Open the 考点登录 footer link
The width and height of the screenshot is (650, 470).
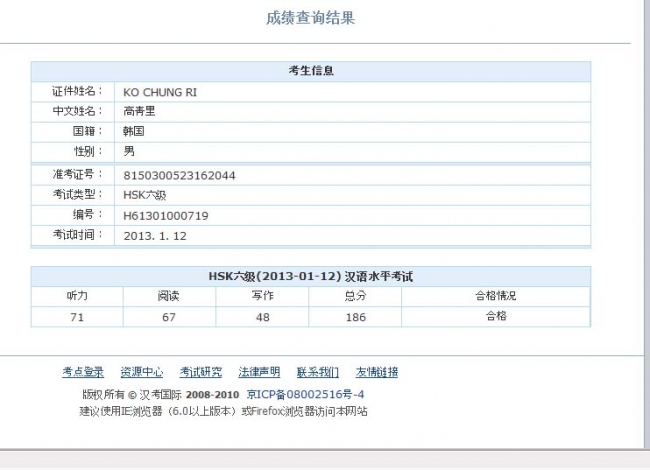coord(83,372)
